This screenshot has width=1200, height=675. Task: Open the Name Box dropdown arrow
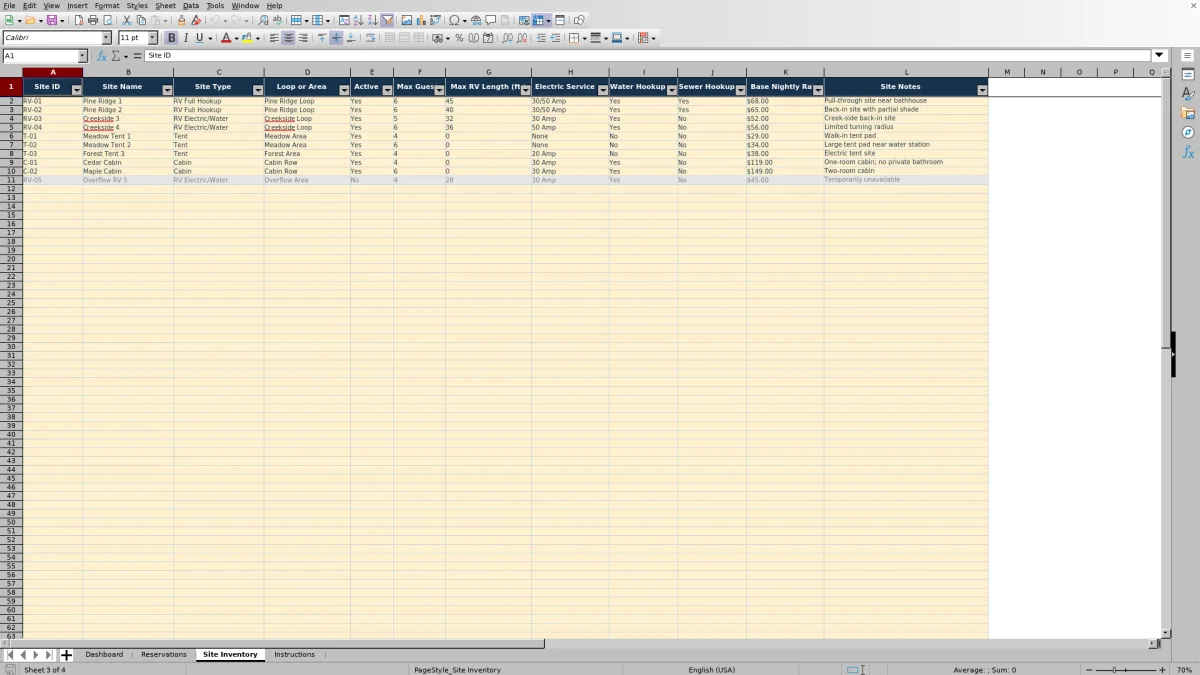pos(82,56)
